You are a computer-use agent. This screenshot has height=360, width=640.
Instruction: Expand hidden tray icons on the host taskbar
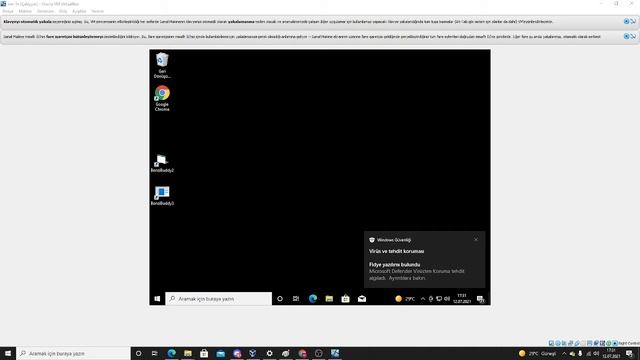coord(564,353)
